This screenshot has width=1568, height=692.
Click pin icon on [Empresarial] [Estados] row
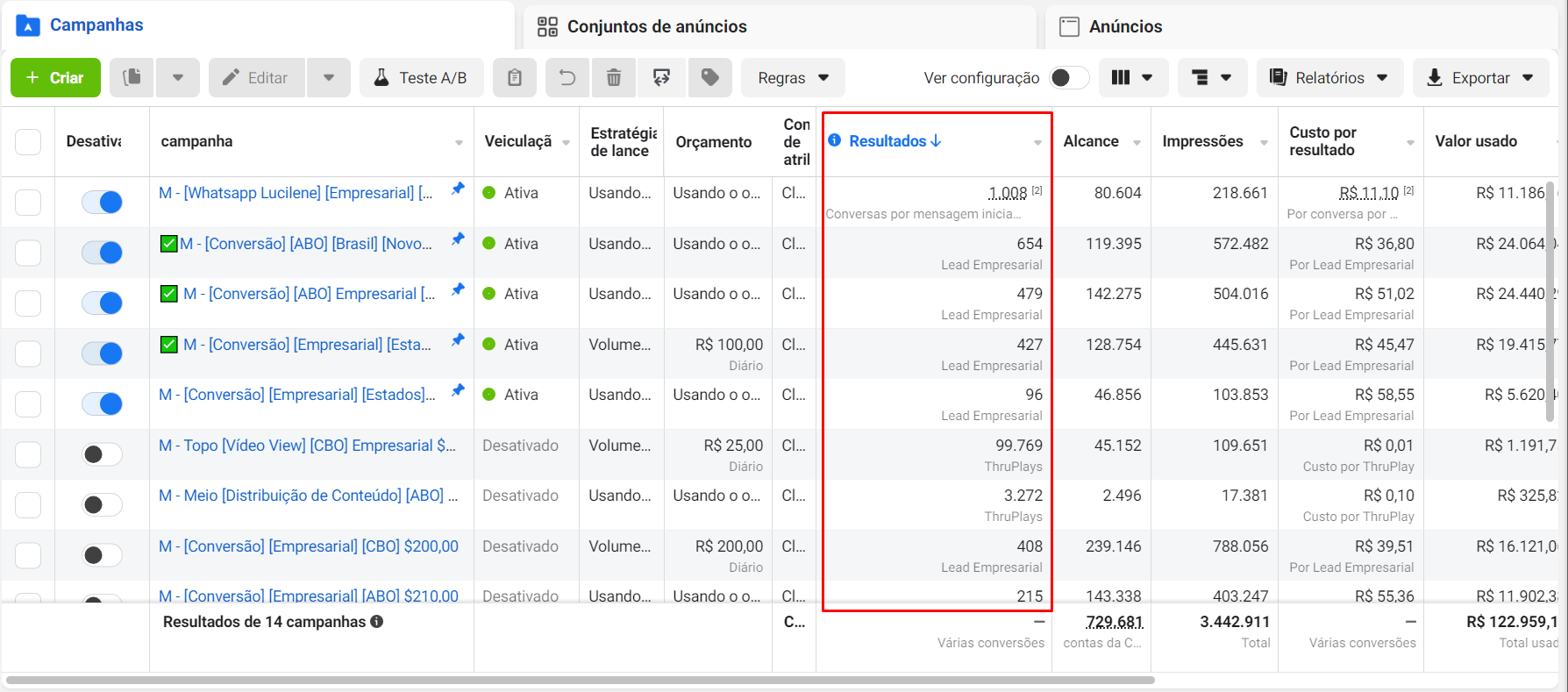458,390
